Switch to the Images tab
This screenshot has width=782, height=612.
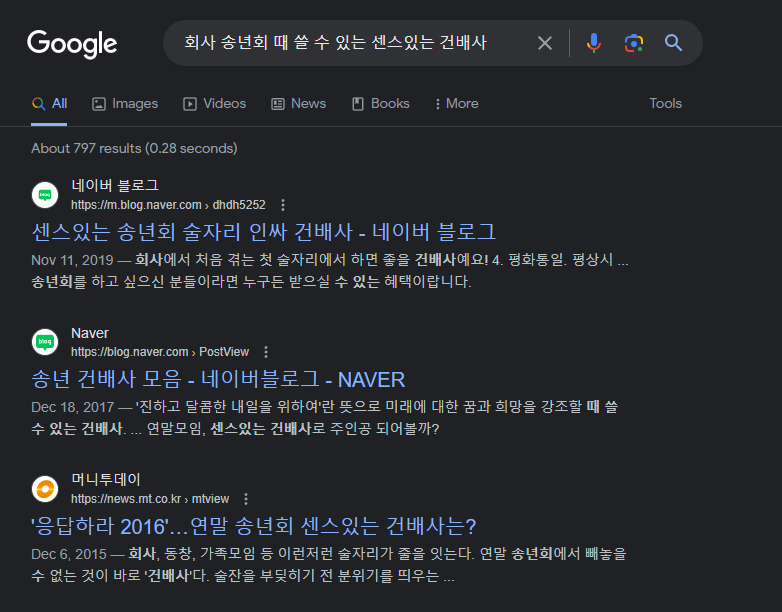[125, 104]
